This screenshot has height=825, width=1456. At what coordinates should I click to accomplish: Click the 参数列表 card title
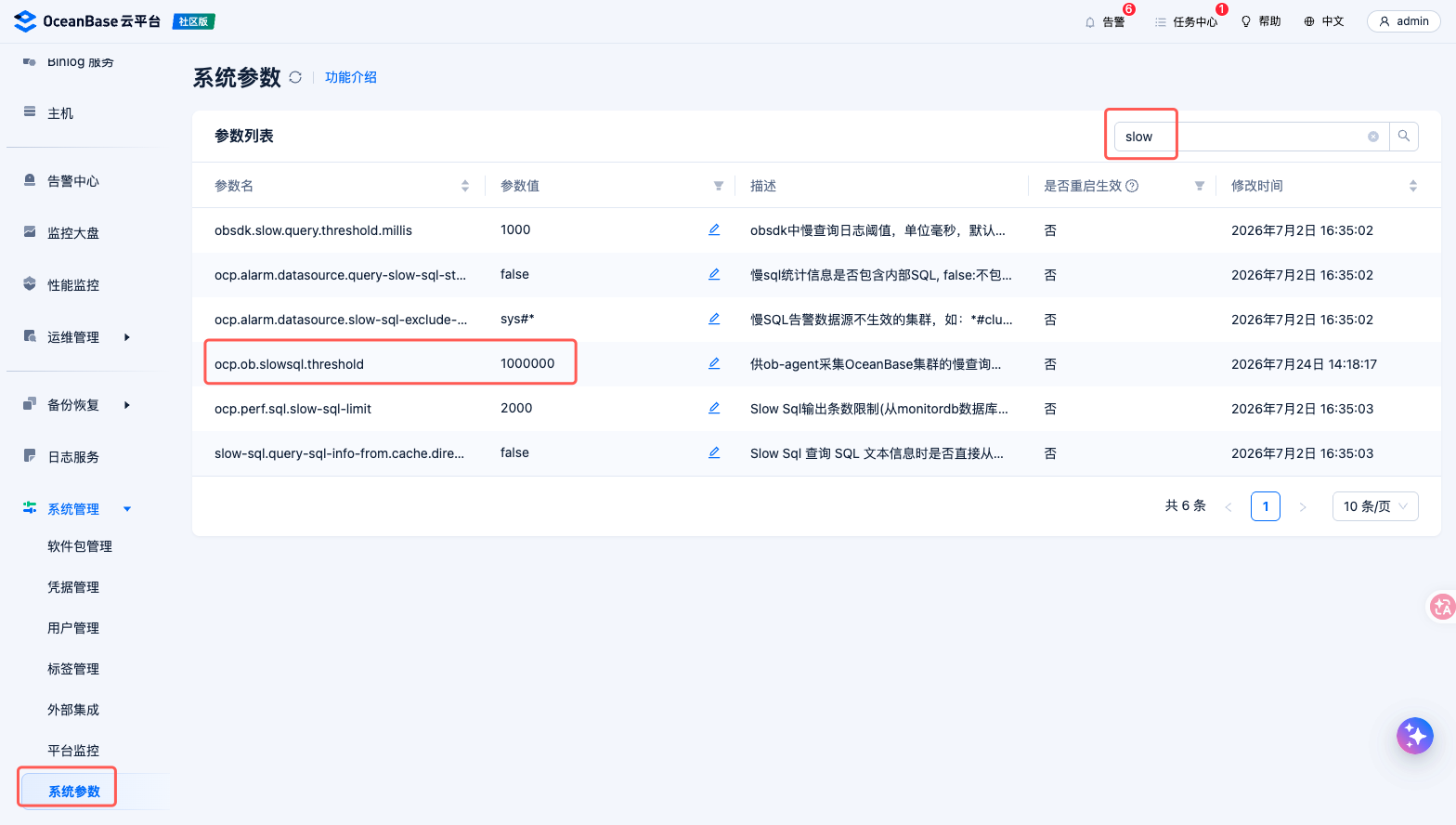[244, 136]
